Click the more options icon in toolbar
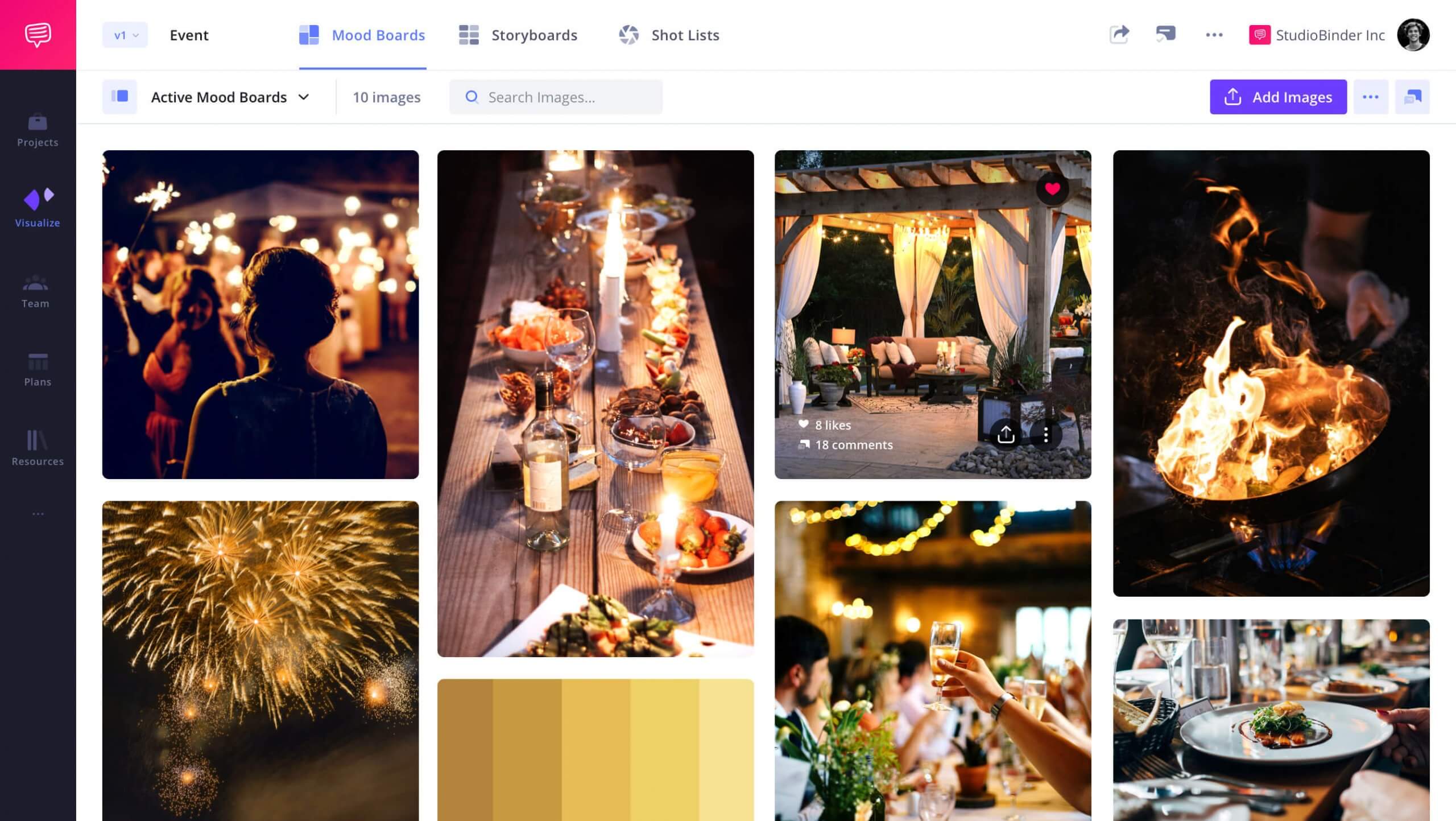The image size is (1456, 821). click(1214, 35)
